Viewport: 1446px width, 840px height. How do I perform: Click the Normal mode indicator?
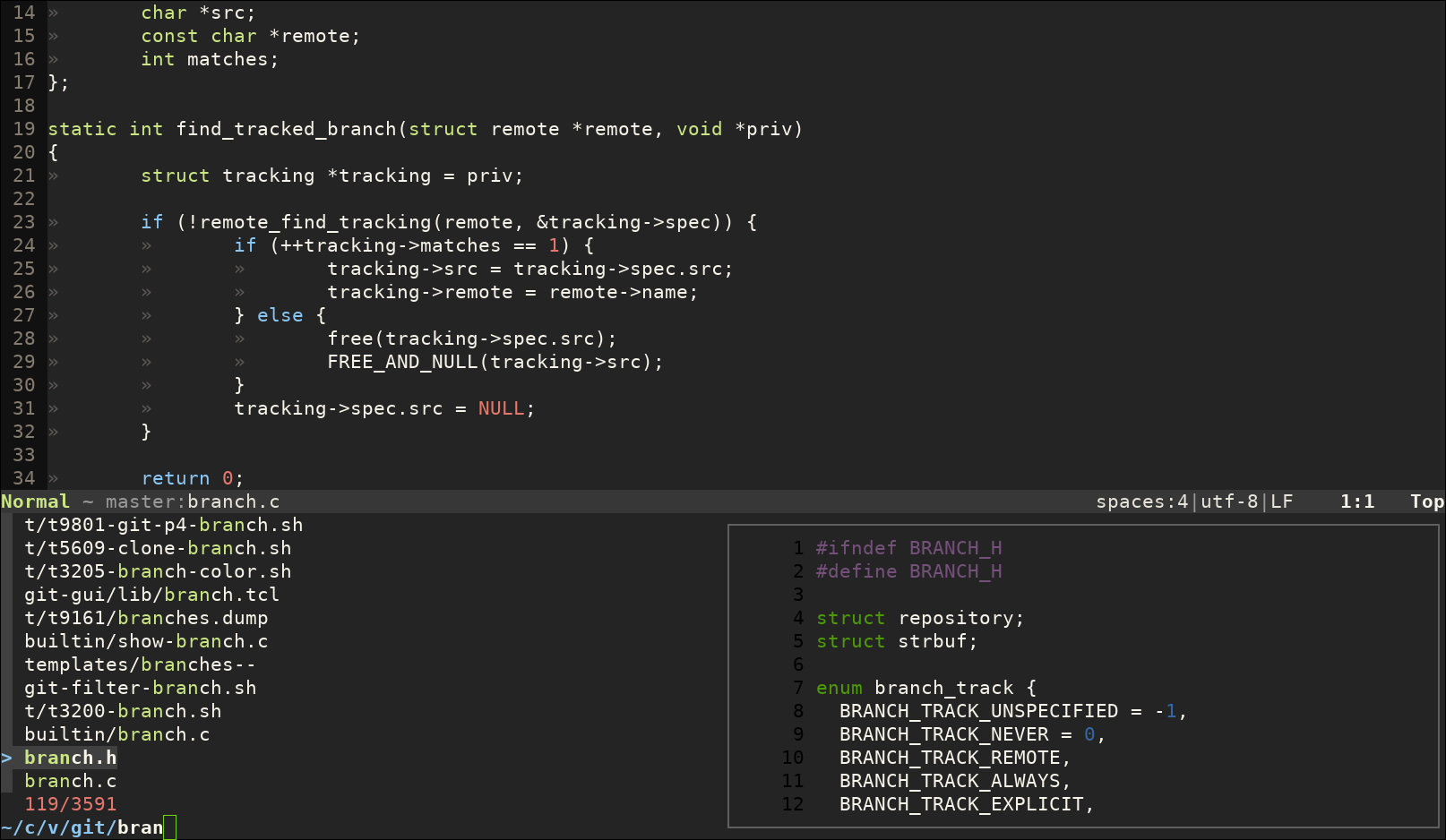[x=35, y=501]
